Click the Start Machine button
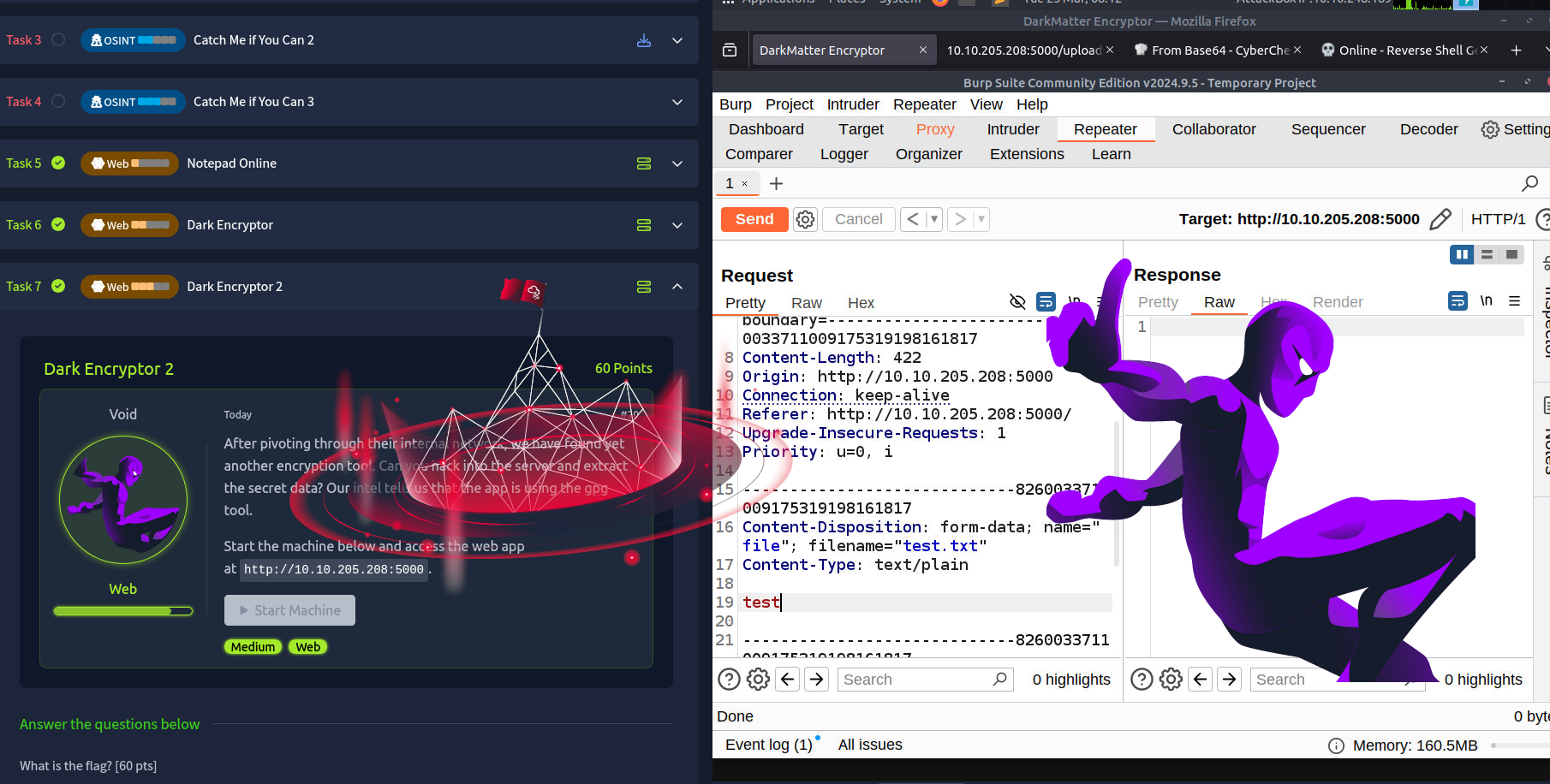 (289, 610)
